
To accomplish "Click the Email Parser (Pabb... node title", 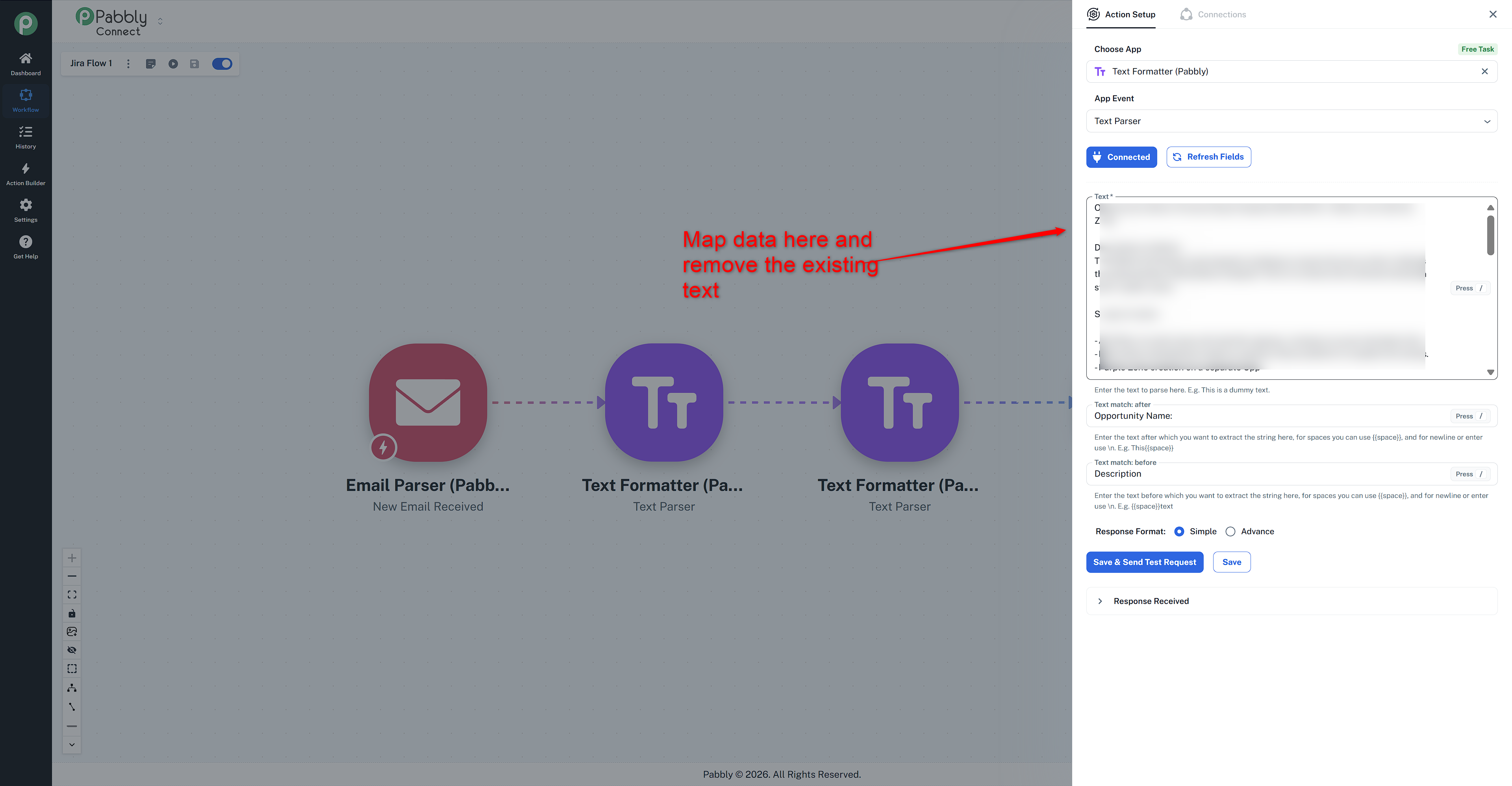I will [428, 485].
